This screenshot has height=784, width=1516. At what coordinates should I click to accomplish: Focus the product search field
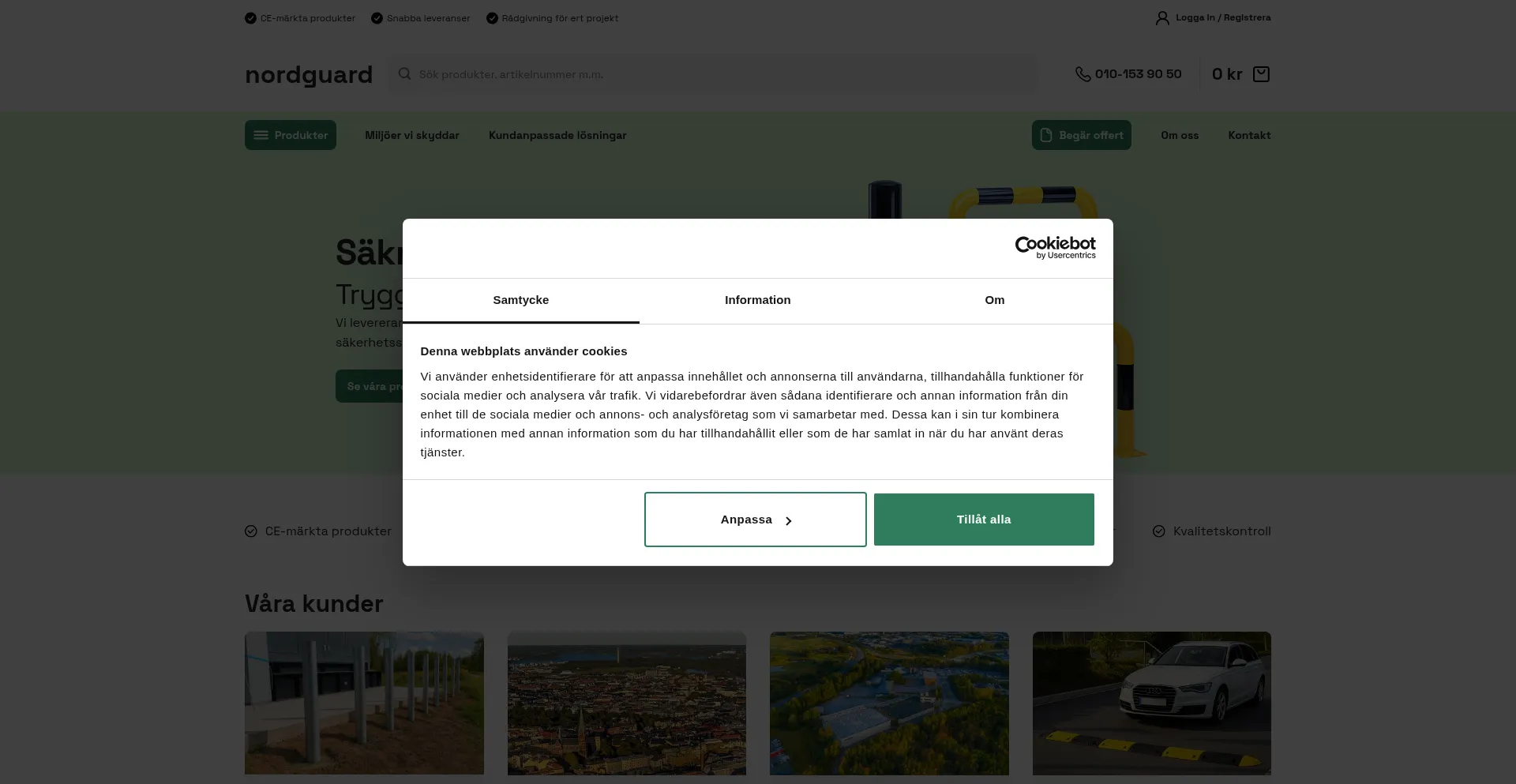pyautogui.click(x=711, y=74)
